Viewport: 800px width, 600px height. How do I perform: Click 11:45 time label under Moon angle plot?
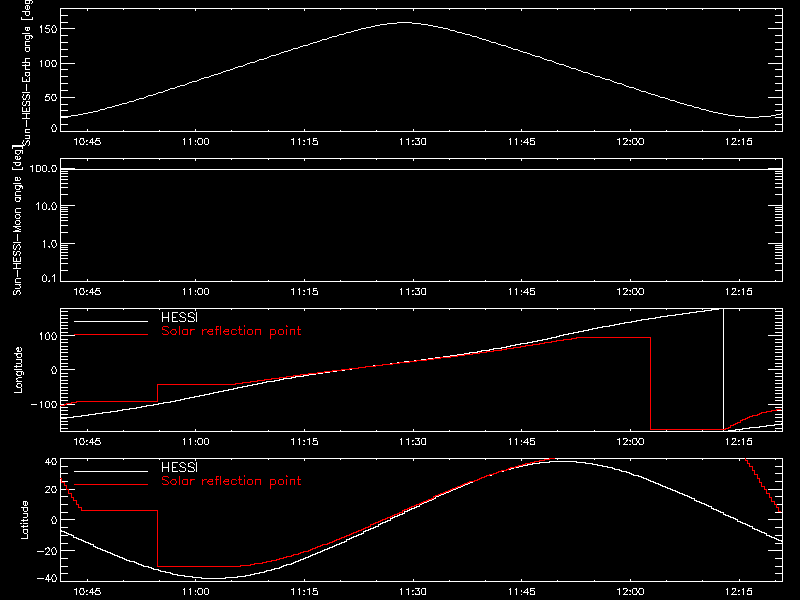coord(521,291)
